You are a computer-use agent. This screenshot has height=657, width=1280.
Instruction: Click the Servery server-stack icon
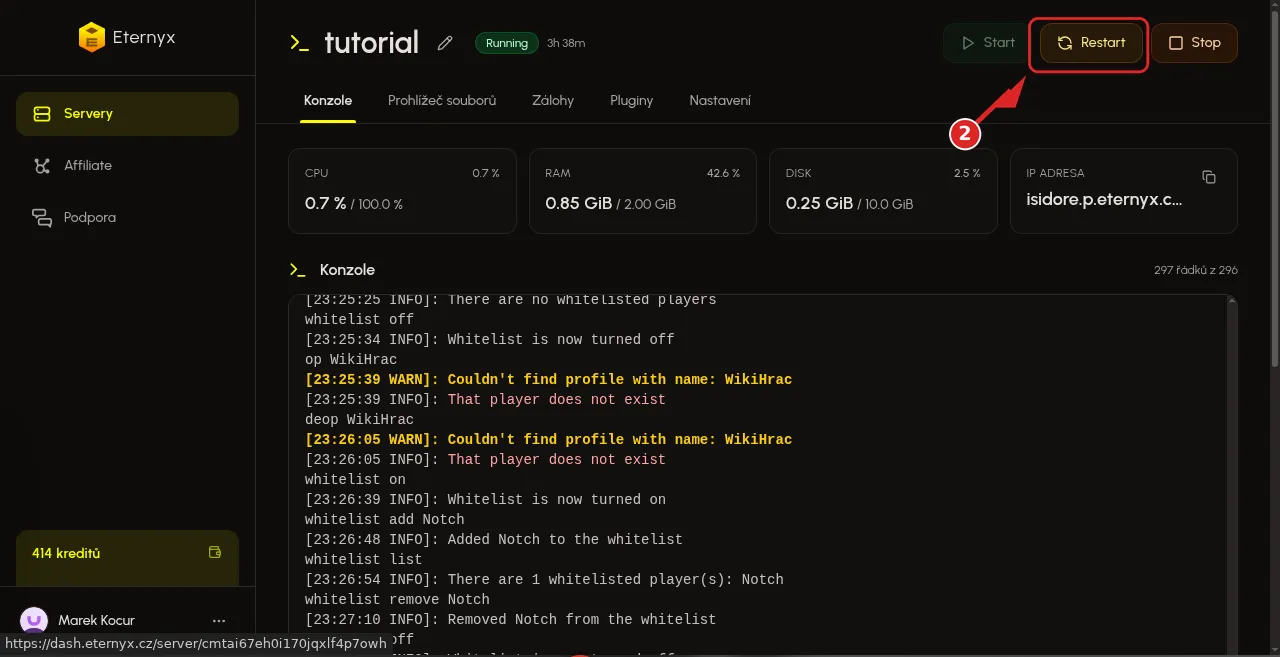[x=42, y=114]
